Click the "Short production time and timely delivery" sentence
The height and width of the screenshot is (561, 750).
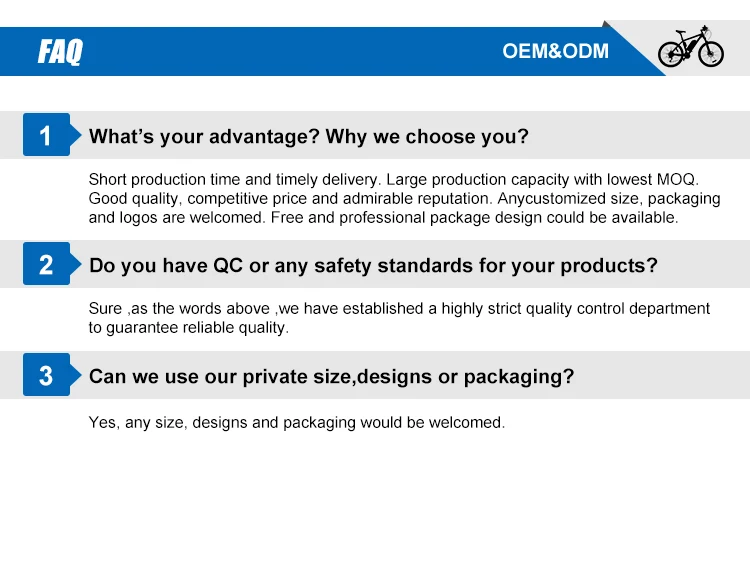click(234, 180)
